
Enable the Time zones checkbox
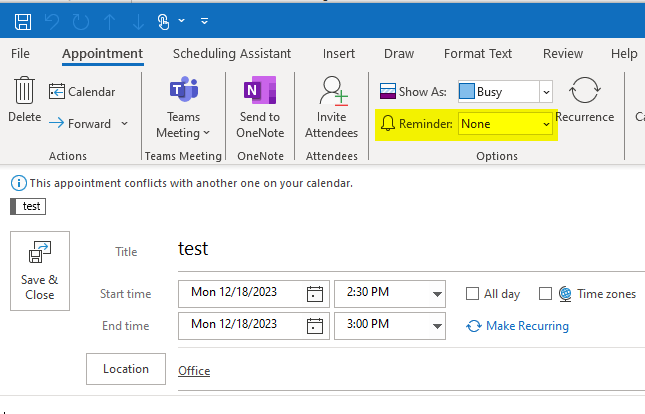(545, 294)
